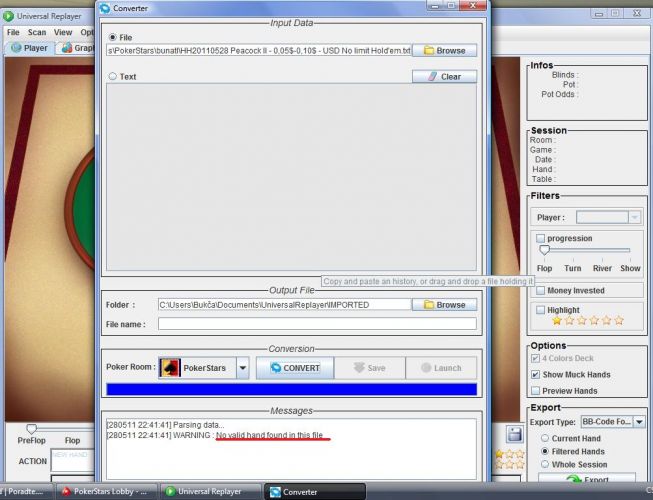Image resolution: width=653 pixels, height=500 pixels.
Task: Switch to the Graph tab in Universal Replayer
Action: 77,48
